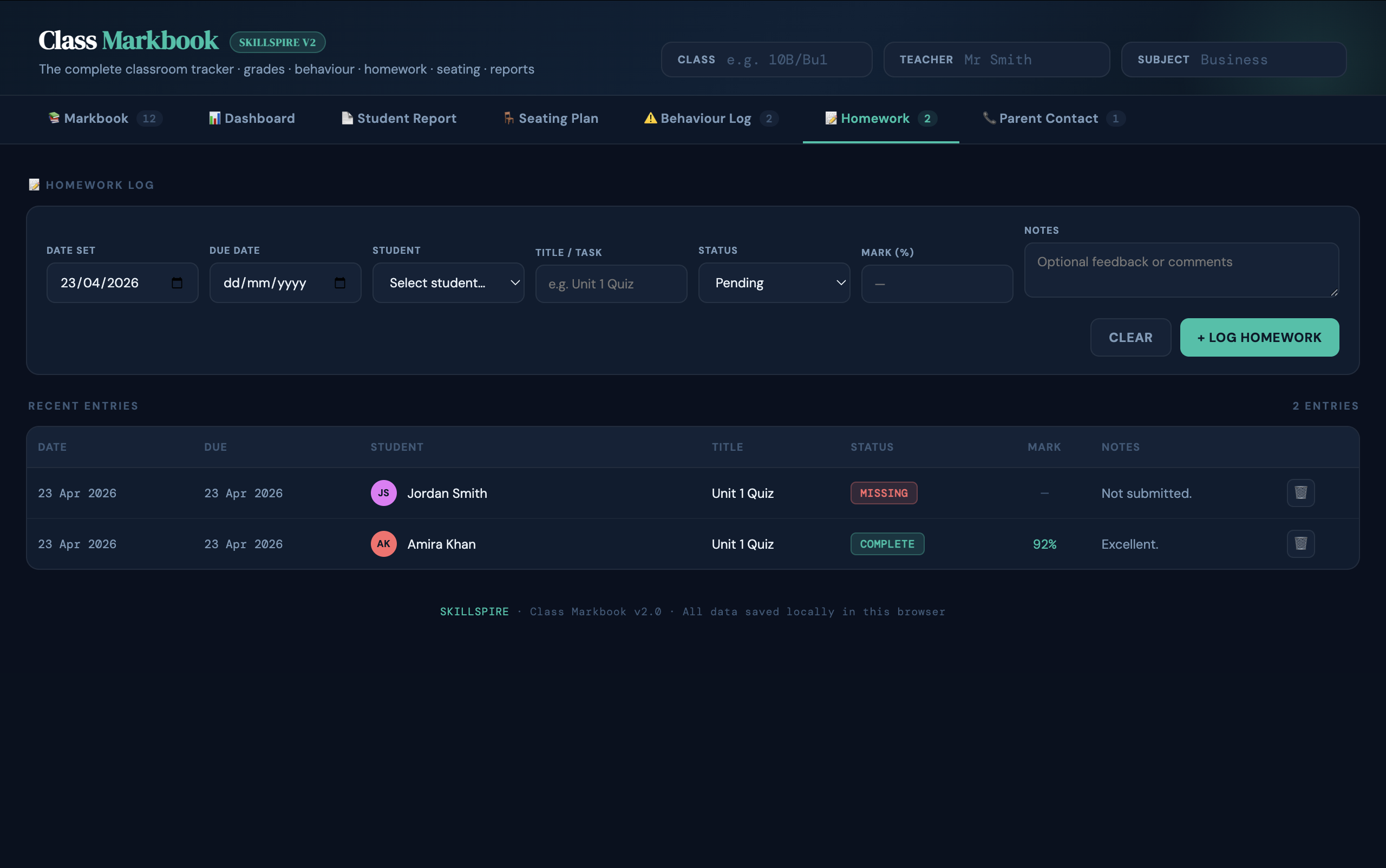Open the Status dropdown showing Pending
1386x868 pixels.
coord(774,283)
